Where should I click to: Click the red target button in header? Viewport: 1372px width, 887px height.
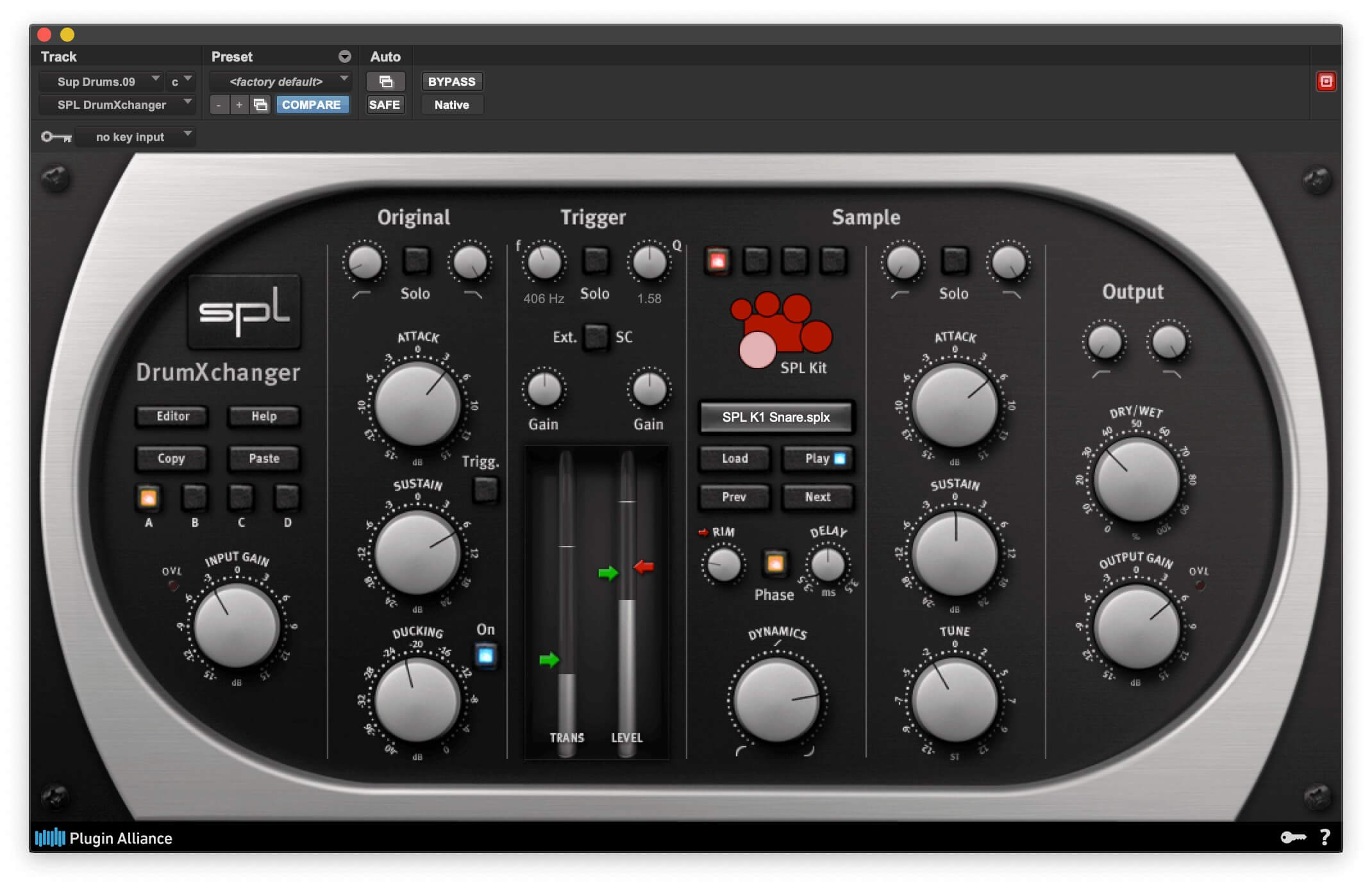pos(1325,81)
